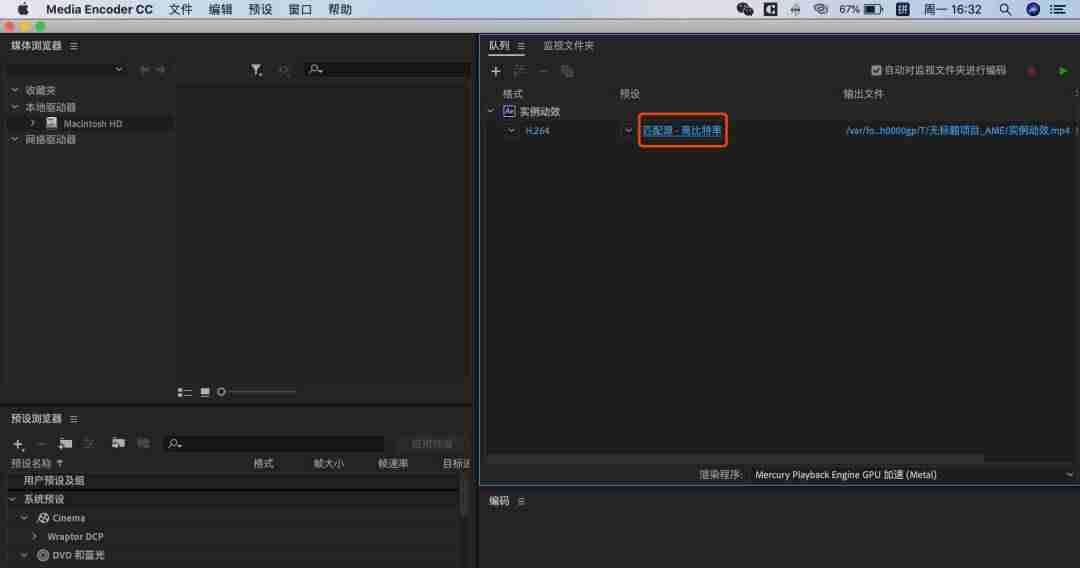
Task: Sort by 帧速率 column header
Action: tap(393, 463)
